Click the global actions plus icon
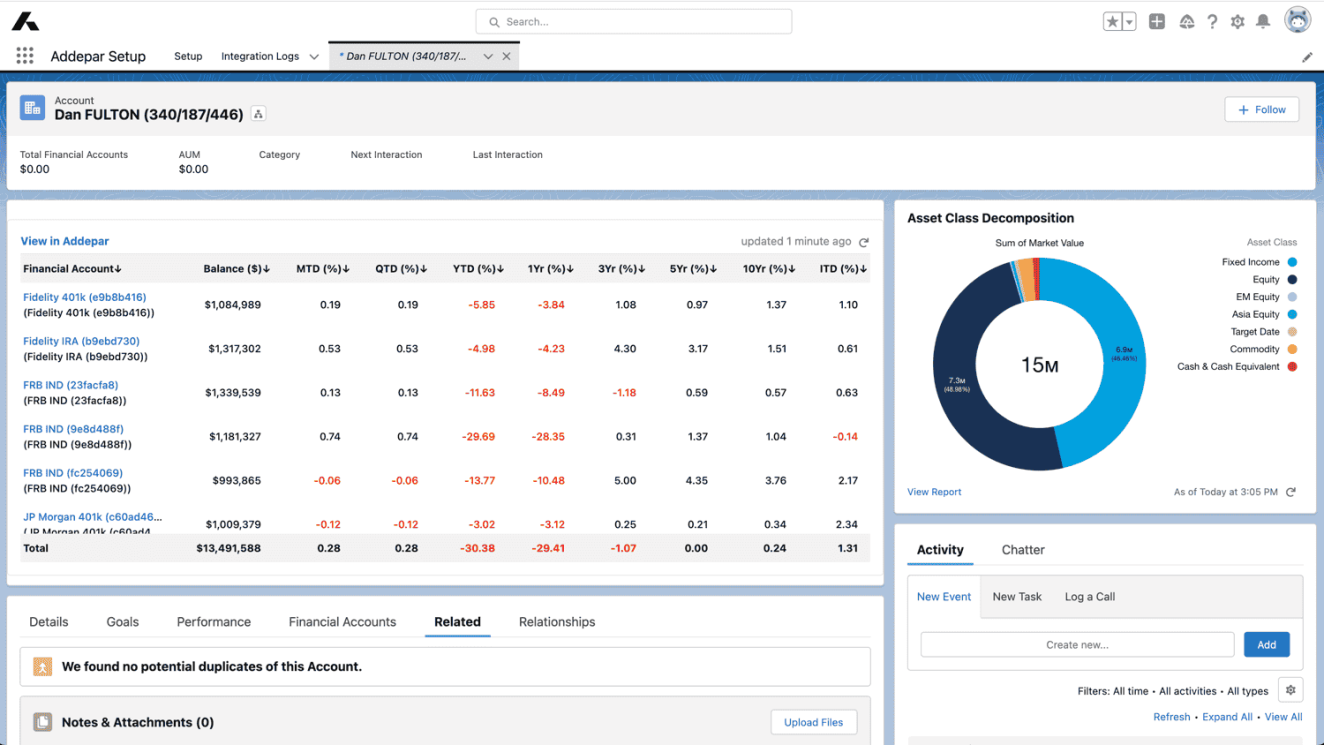The image size is (1324, 745). click(x=1158, y=20)
